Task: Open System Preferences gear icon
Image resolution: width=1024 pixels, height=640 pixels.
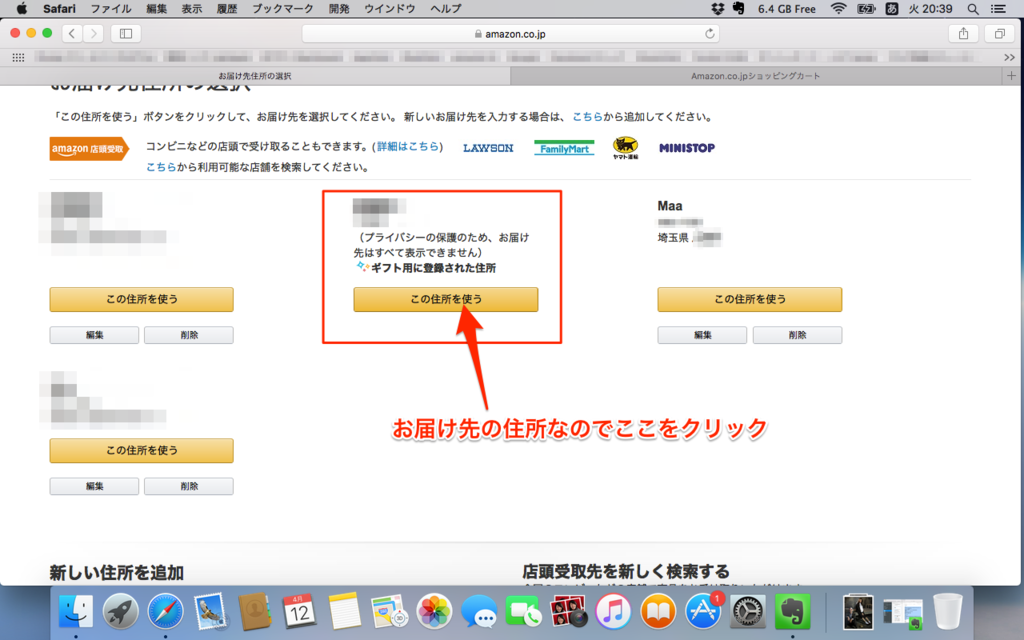Action: click(x=747, y=612)
